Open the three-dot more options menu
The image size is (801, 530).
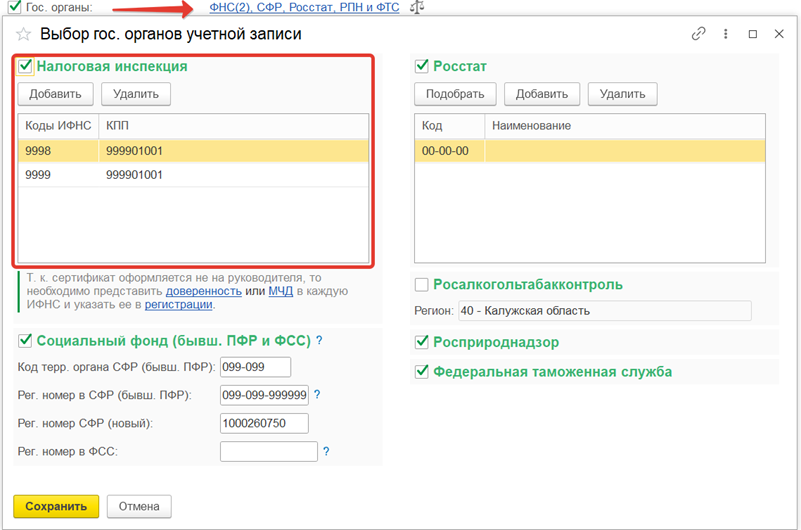[726, 34]
